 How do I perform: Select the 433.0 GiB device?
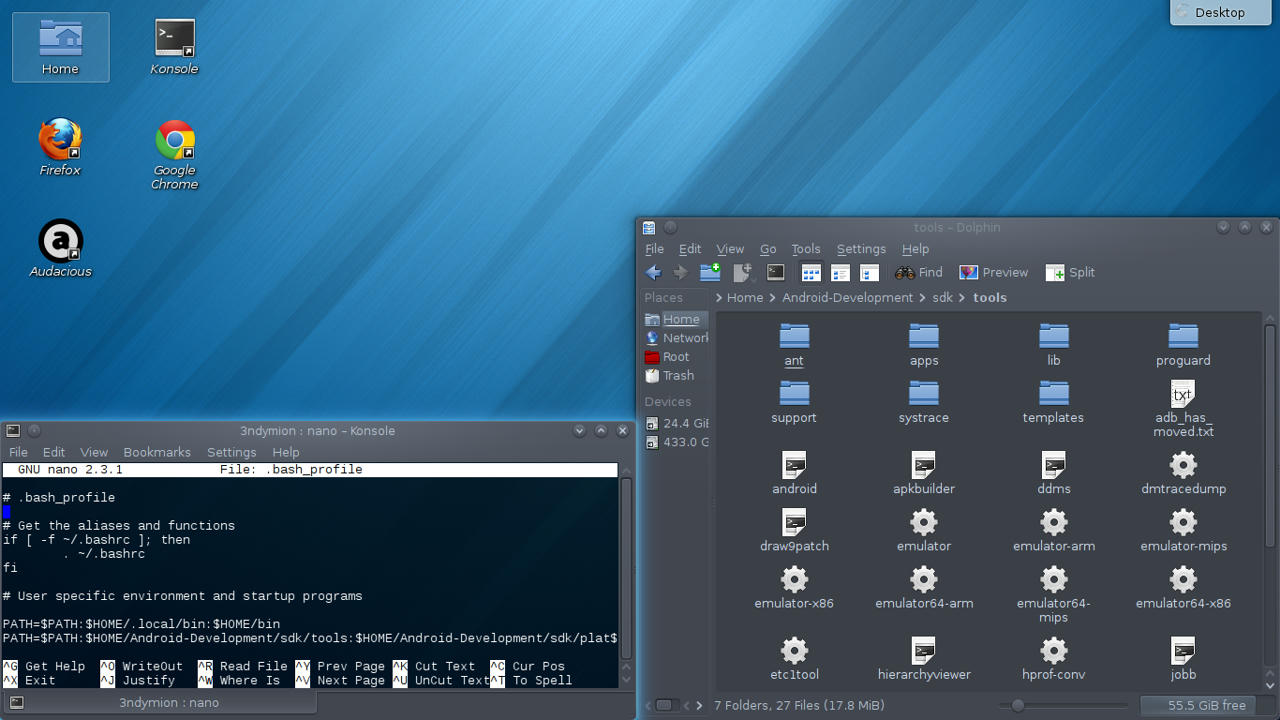coord(675,442)
